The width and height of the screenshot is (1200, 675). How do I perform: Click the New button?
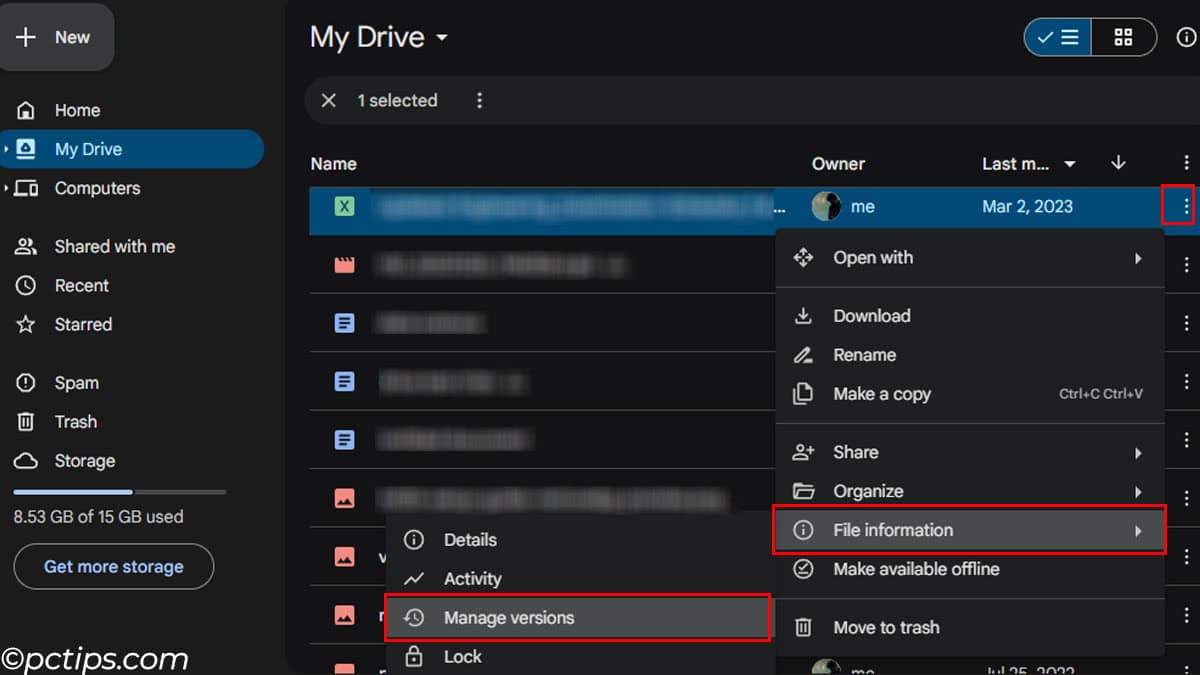[x=55, y=37]
